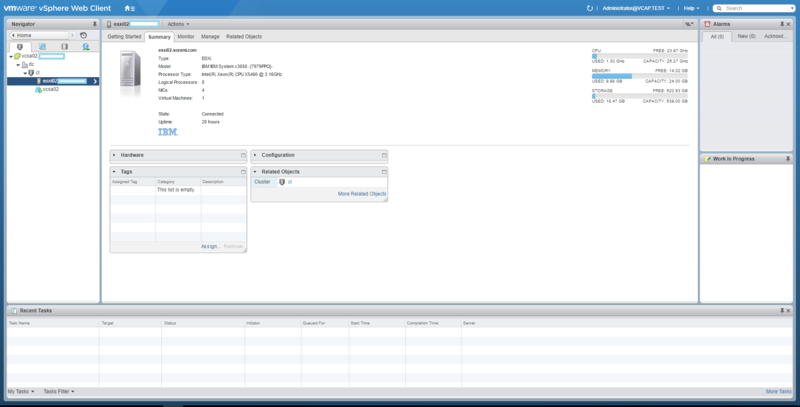Open the More Related Objects link
This screenshot has height=407, width=800.
(x=362, y=194)
